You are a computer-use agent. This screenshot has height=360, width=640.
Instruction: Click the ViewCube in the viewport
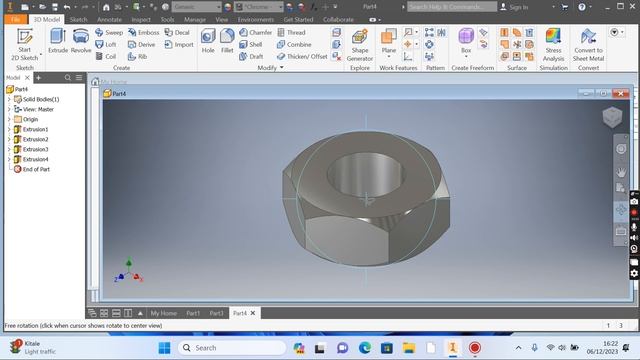(612, 117)
